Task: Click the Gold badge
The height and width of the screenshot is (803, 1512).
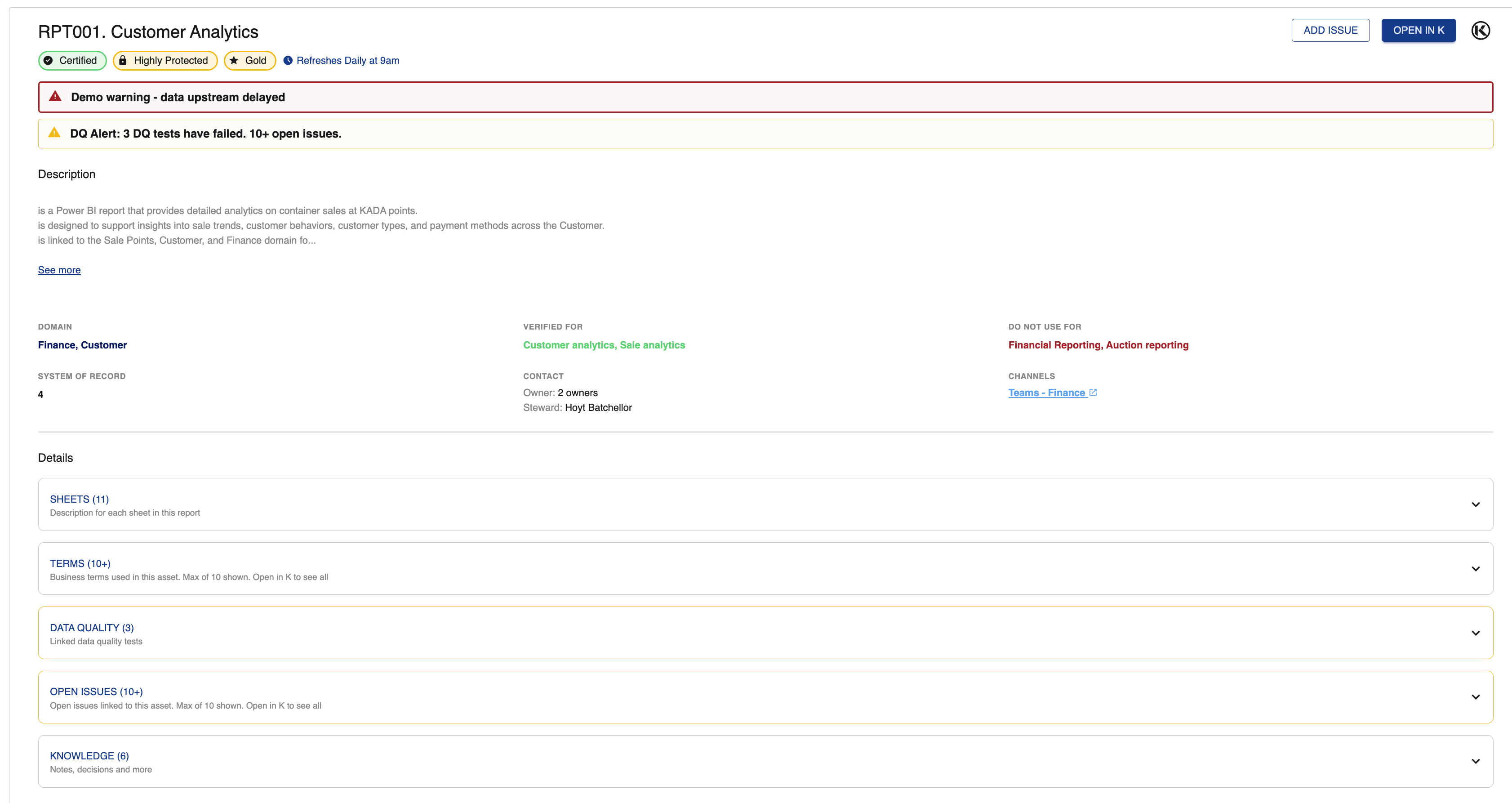Action: (249, 60)
